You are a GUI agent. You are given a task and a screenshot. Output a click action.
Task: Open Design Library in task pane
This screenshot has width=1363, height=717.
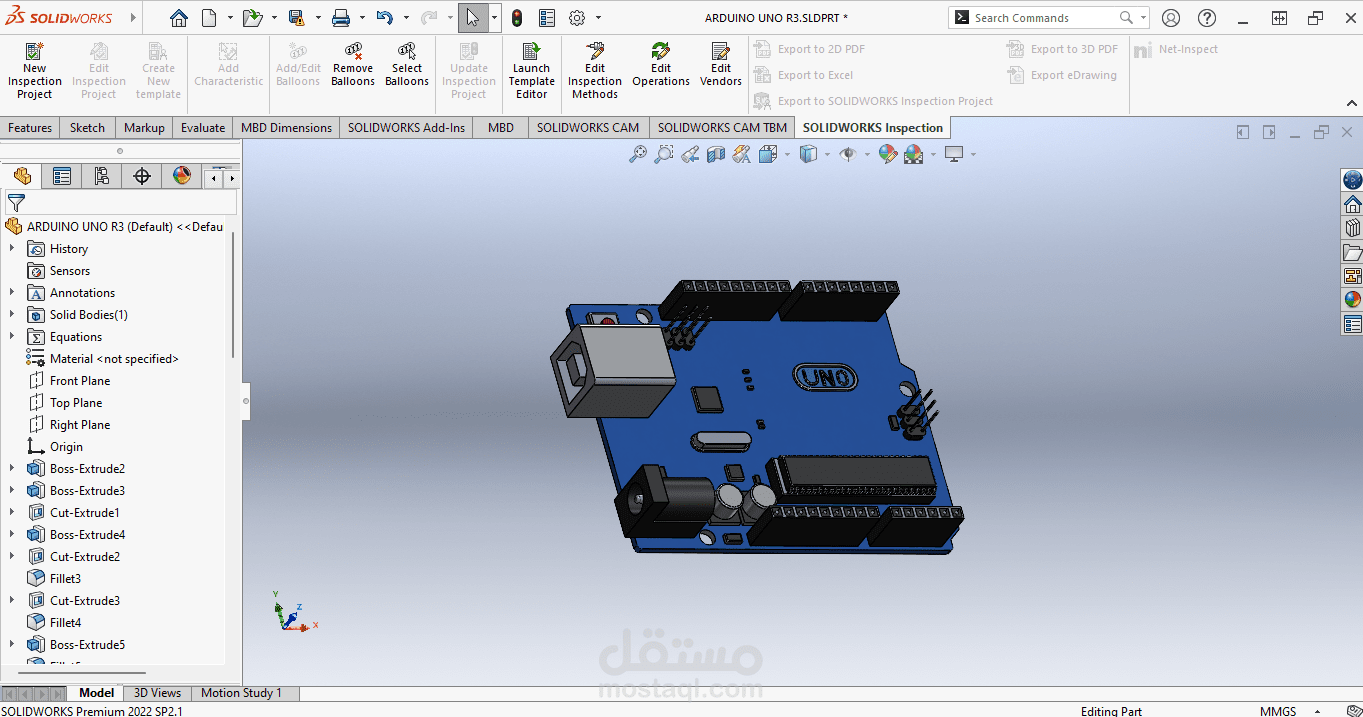1352,228
